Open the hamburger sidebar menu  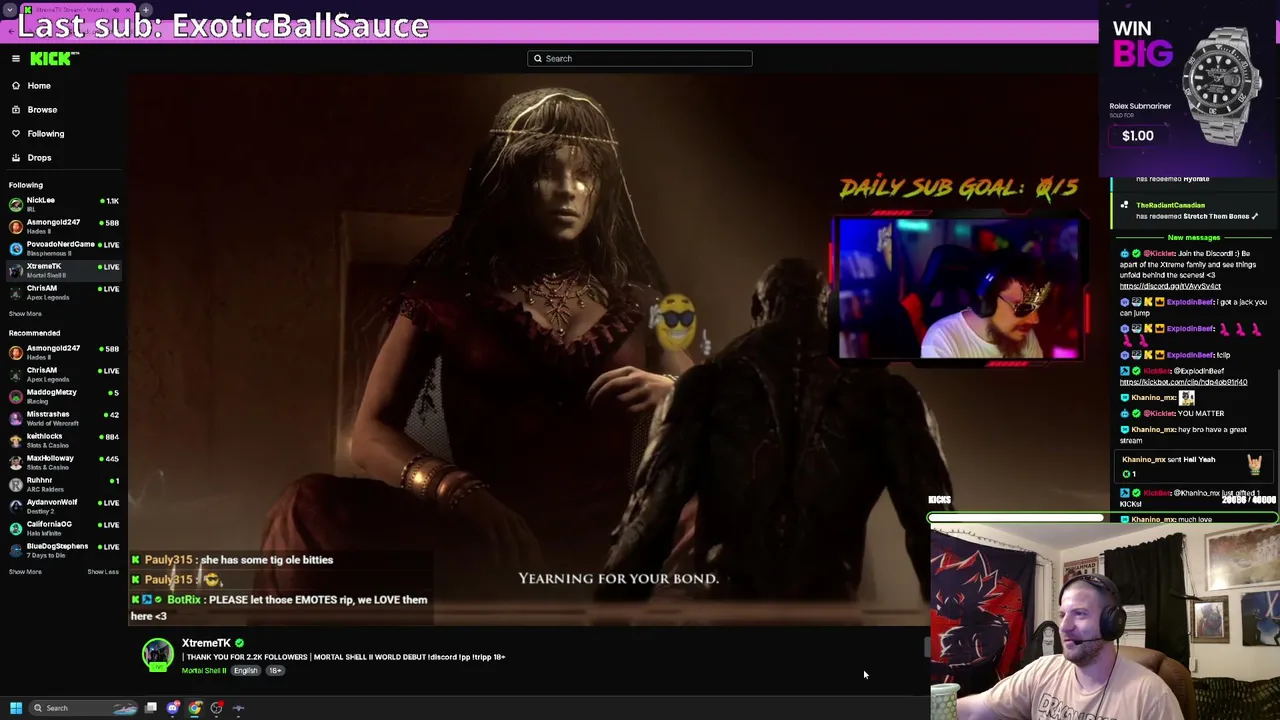click(x=16, y=59)
